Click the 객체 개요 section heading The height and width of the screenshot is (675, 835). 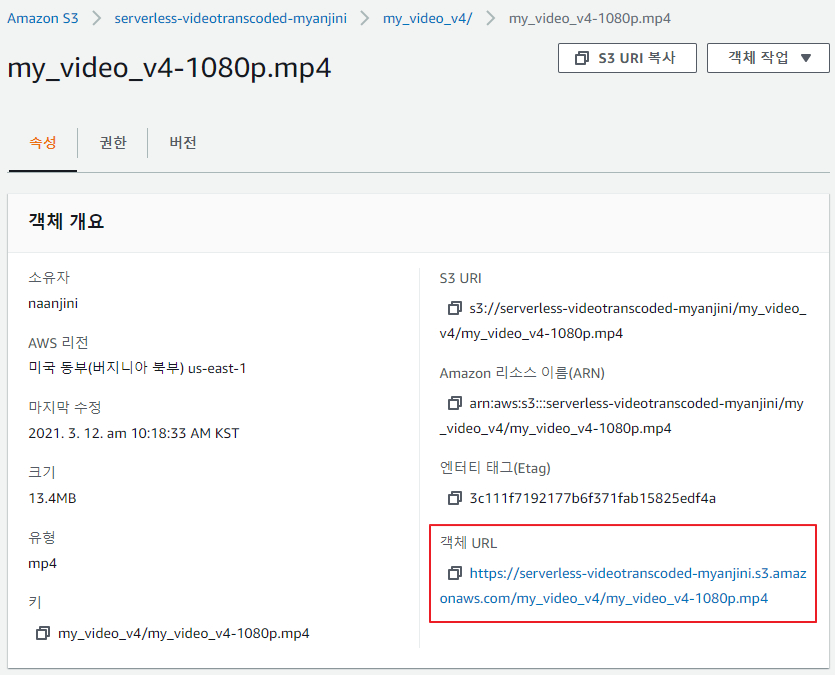point(66,221)
